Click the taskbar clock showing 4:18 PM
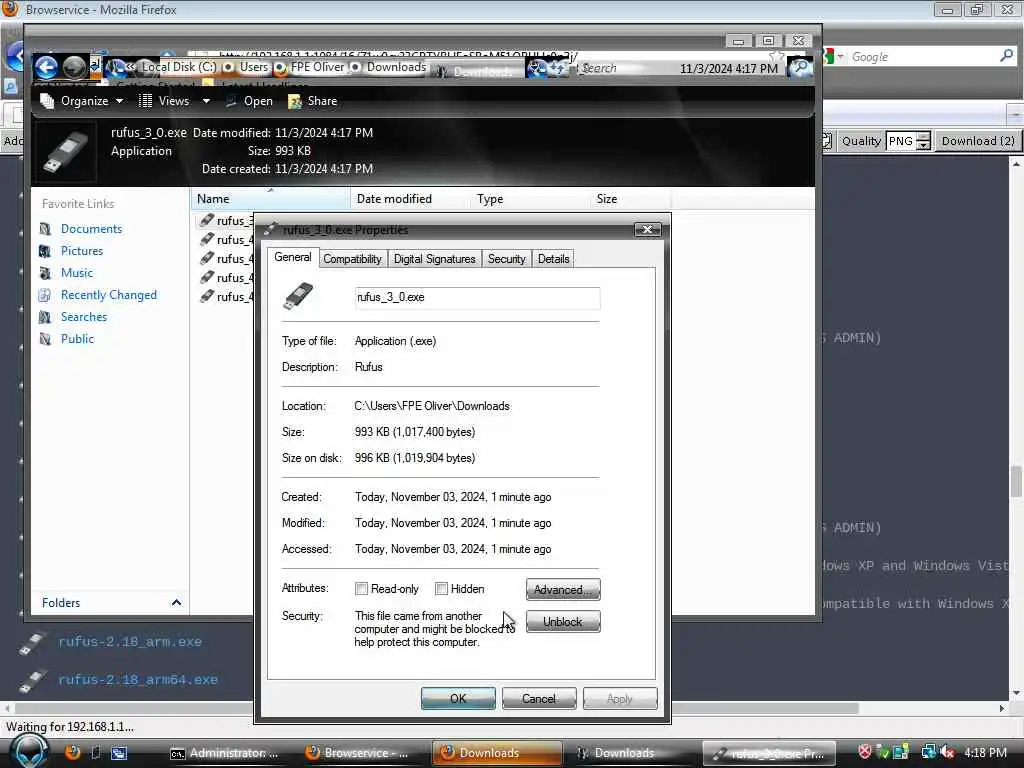The image size is (1024, 768). pyautogui.click(x=985, y=752)
